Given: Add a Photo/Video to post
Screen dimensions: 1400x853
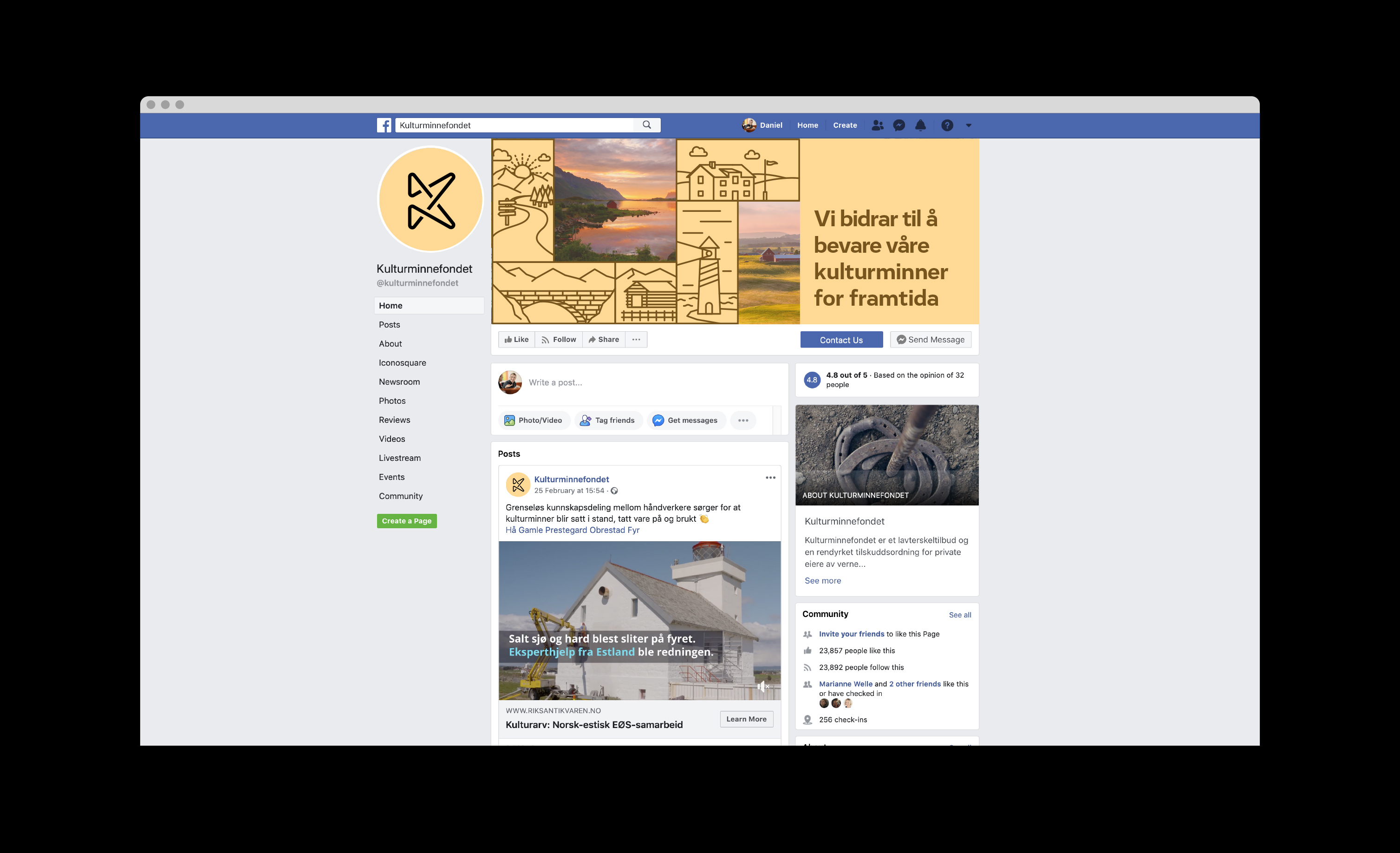Looking at the screenshot, I should [534, 420].
